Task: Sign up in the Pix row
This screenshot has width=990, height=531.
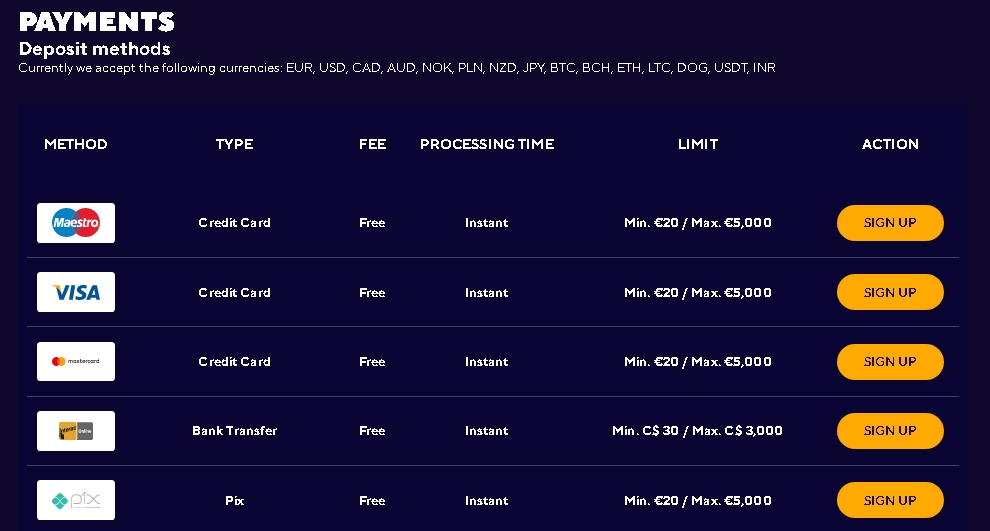Action: tap(890, 500)
